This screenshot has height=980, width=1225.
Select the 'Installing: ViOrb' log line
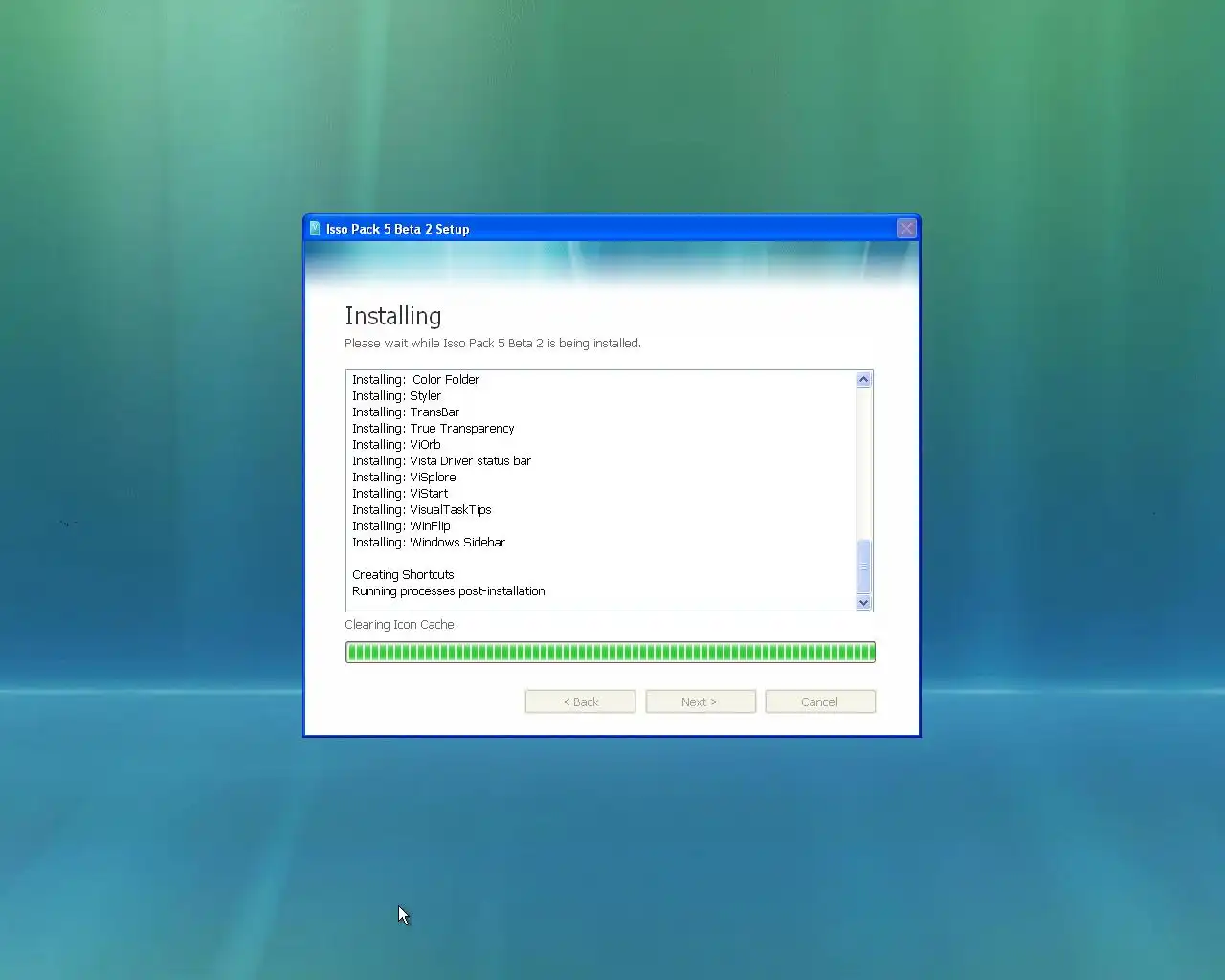396,445
